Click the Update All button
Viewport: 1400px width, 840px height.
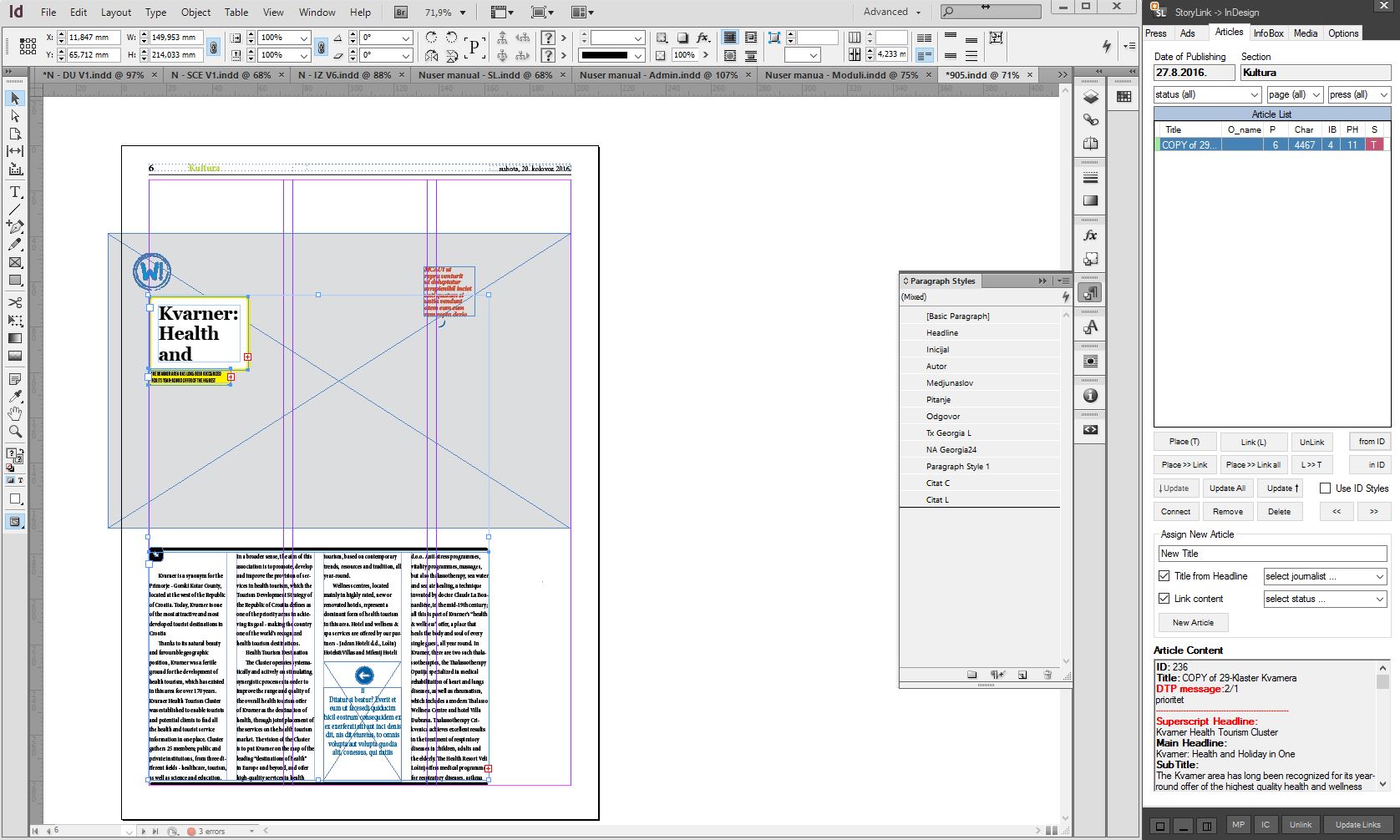pos(1227,488)
